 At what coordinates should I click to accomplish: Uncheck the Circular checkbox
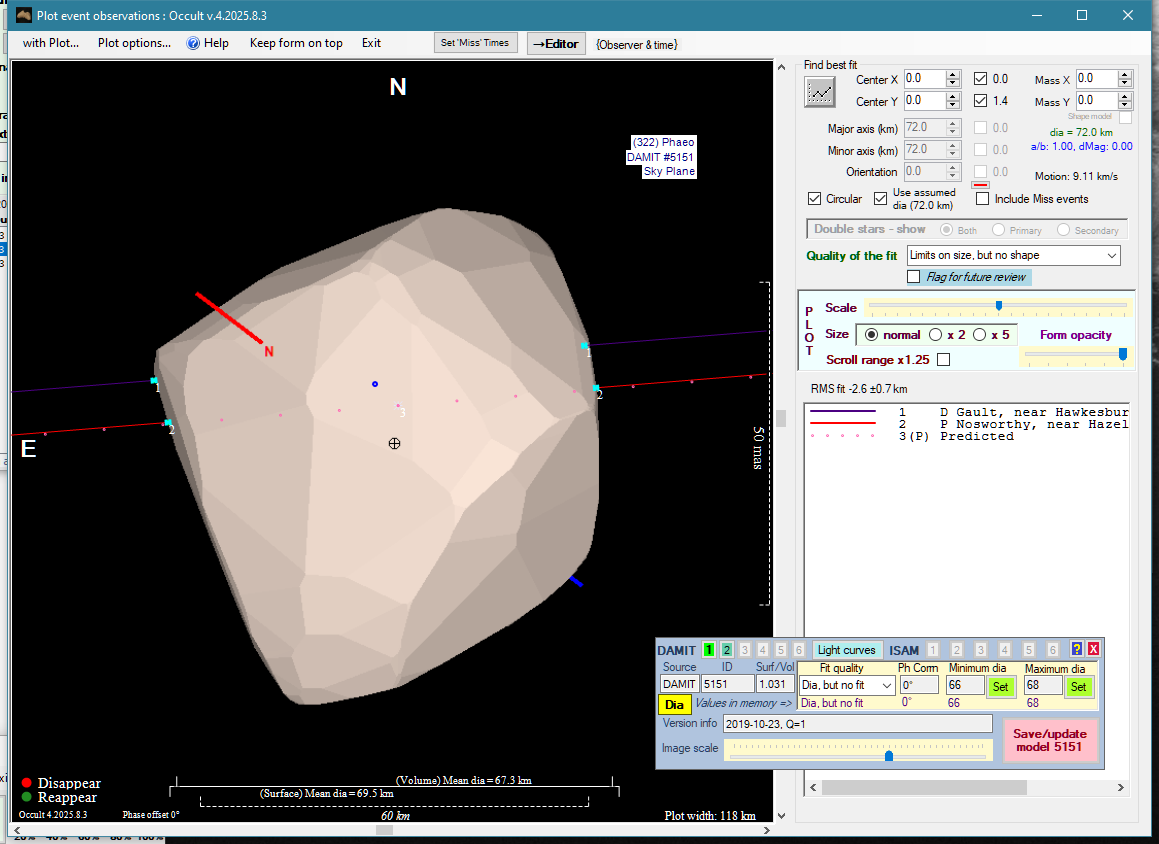pyautogui.click(x=814, y=199)
